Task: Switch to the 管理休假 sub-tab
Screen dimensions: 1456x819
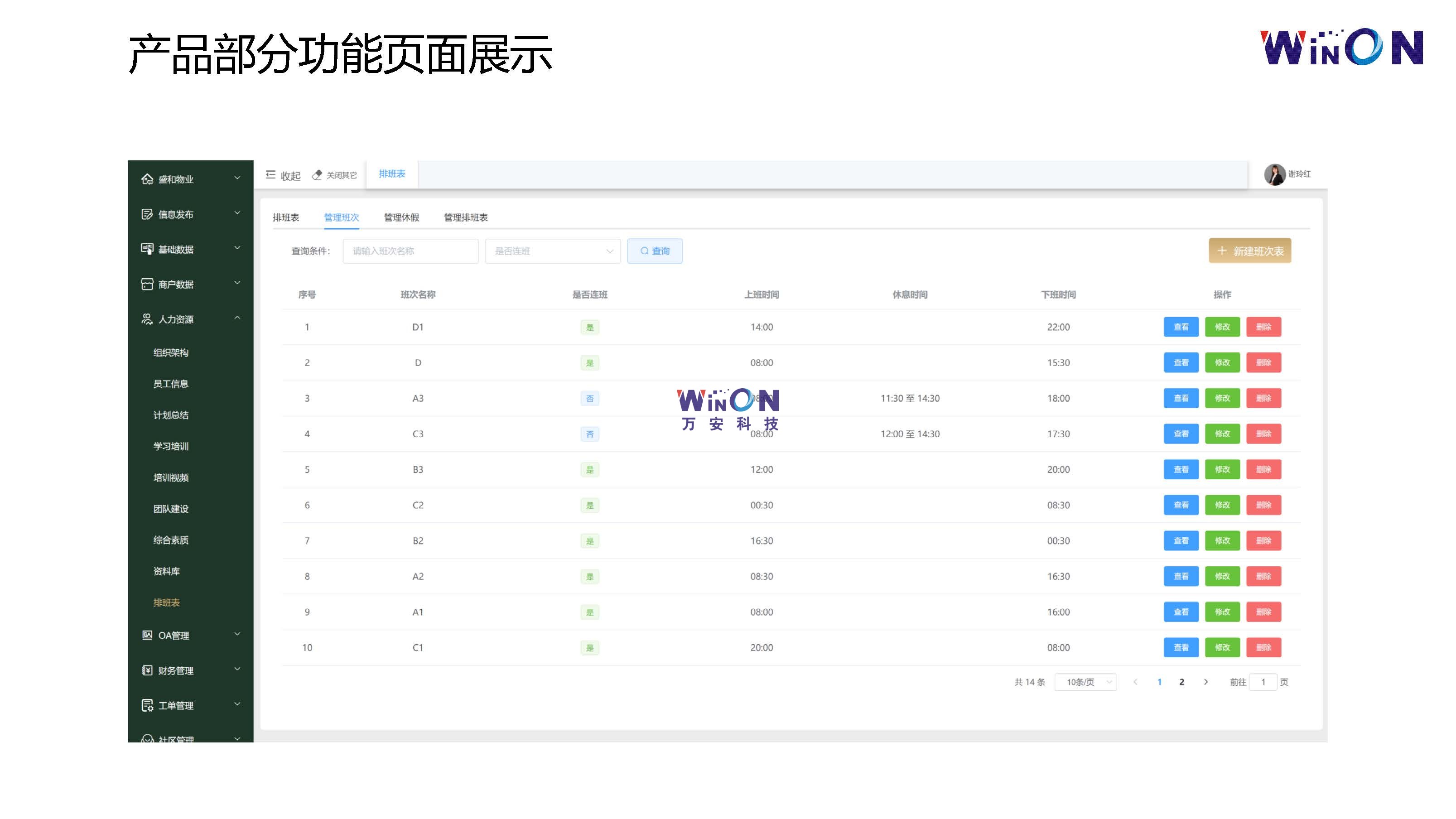Action: tap(401, 217)
